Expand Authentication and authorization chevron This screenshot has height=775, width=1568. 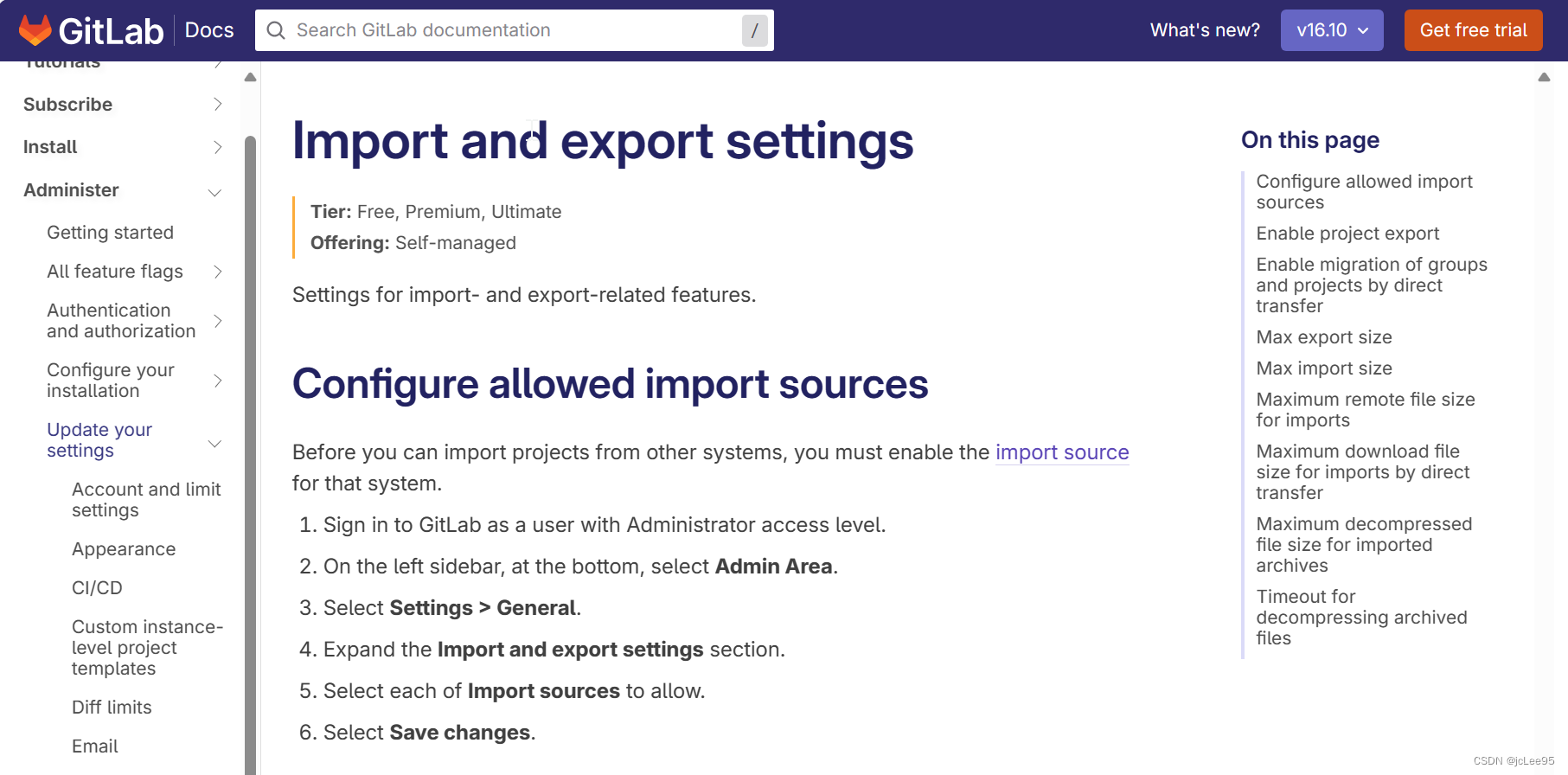pyautogui.click(x=217, y=321)
